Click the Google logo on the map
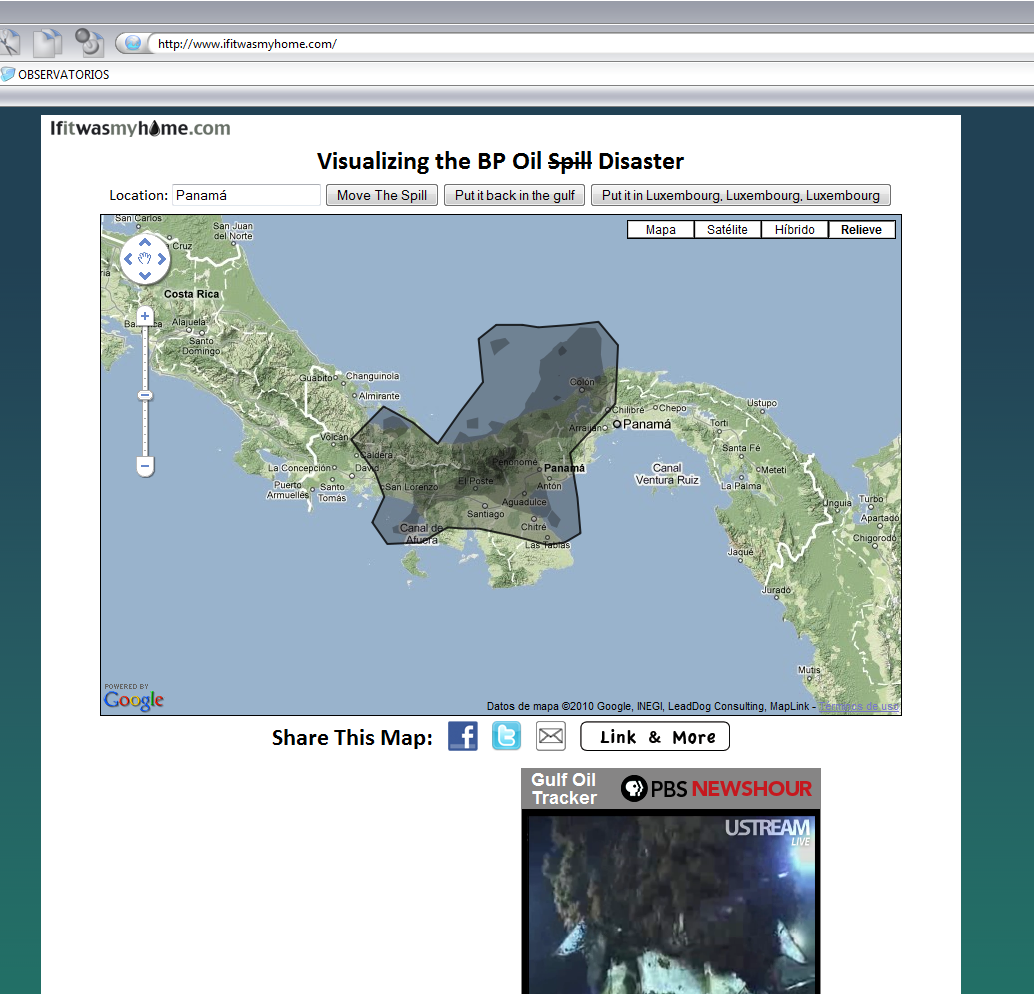This screenshot has width=1034, height=994. [x=134, y=699]
